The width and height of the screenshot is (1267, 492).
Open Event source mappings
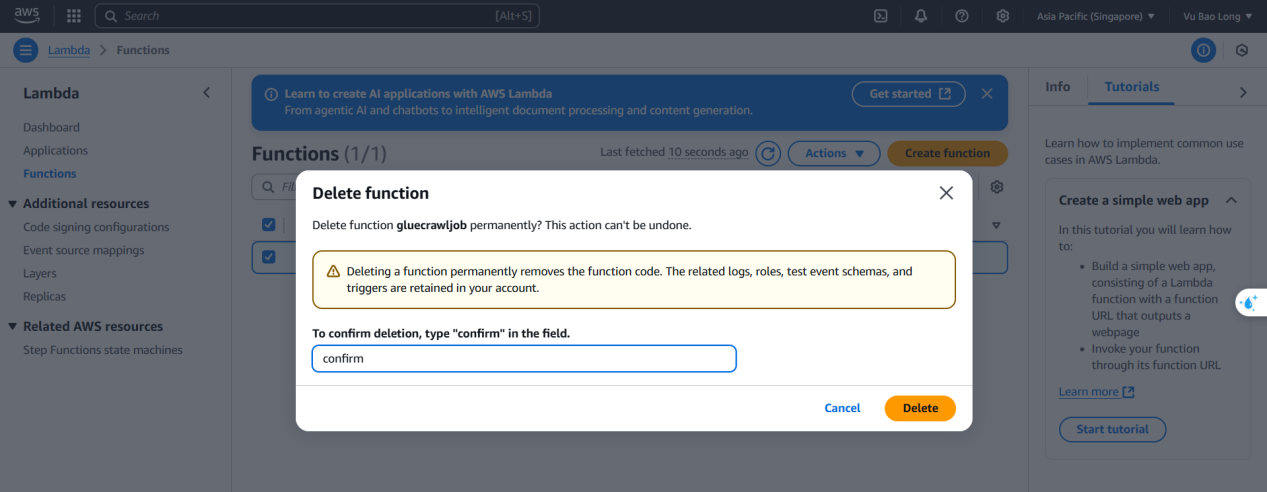(x=83, y=250)
